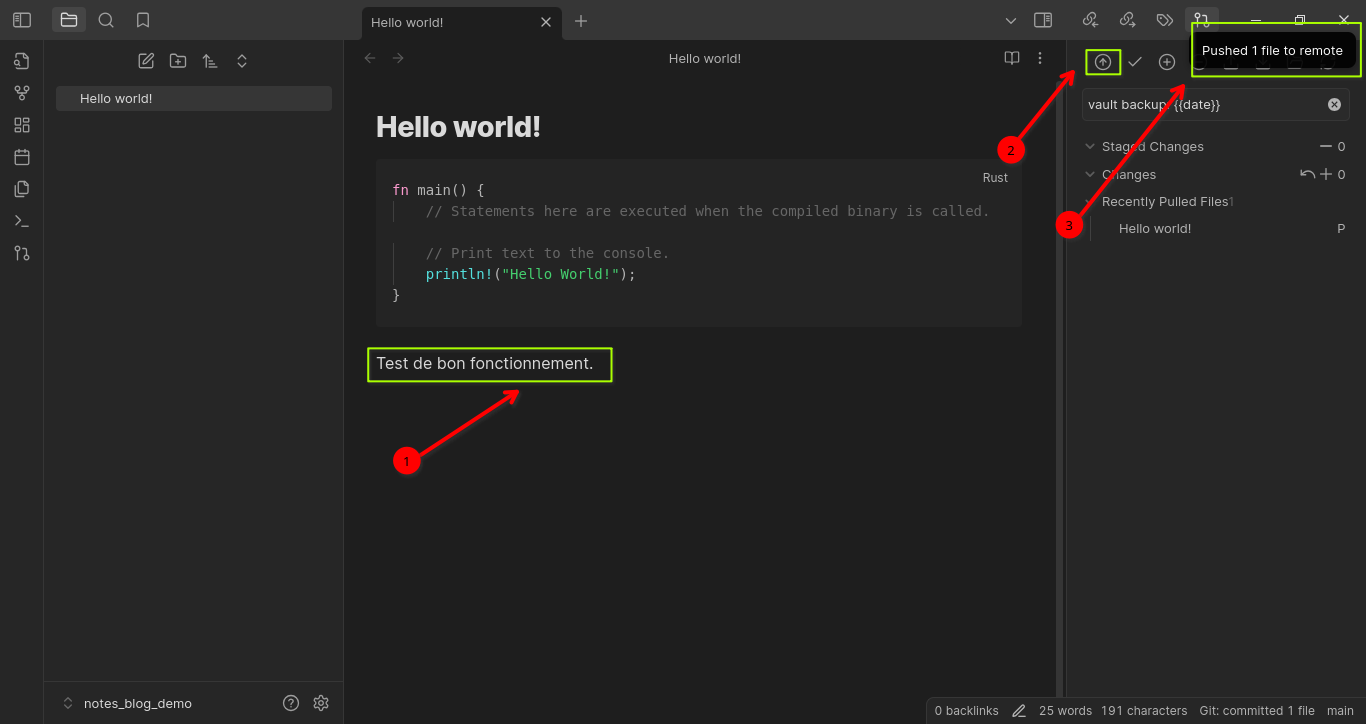
Task: Toggle the left sidebar collapse icon
Action: click(x=22, y=20)
